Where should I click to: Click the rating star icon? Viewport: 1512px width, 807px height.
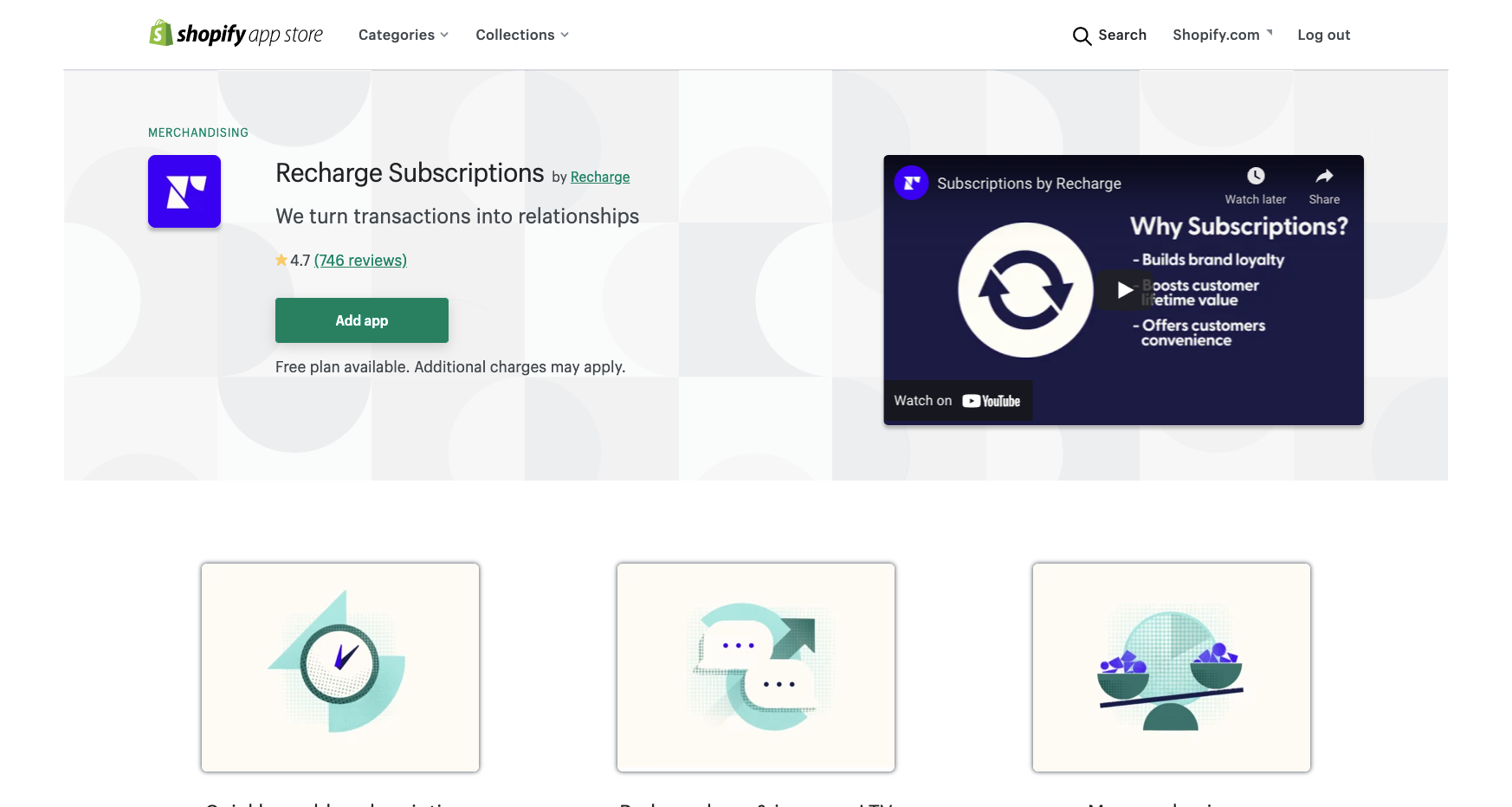(x=281, y=260)
